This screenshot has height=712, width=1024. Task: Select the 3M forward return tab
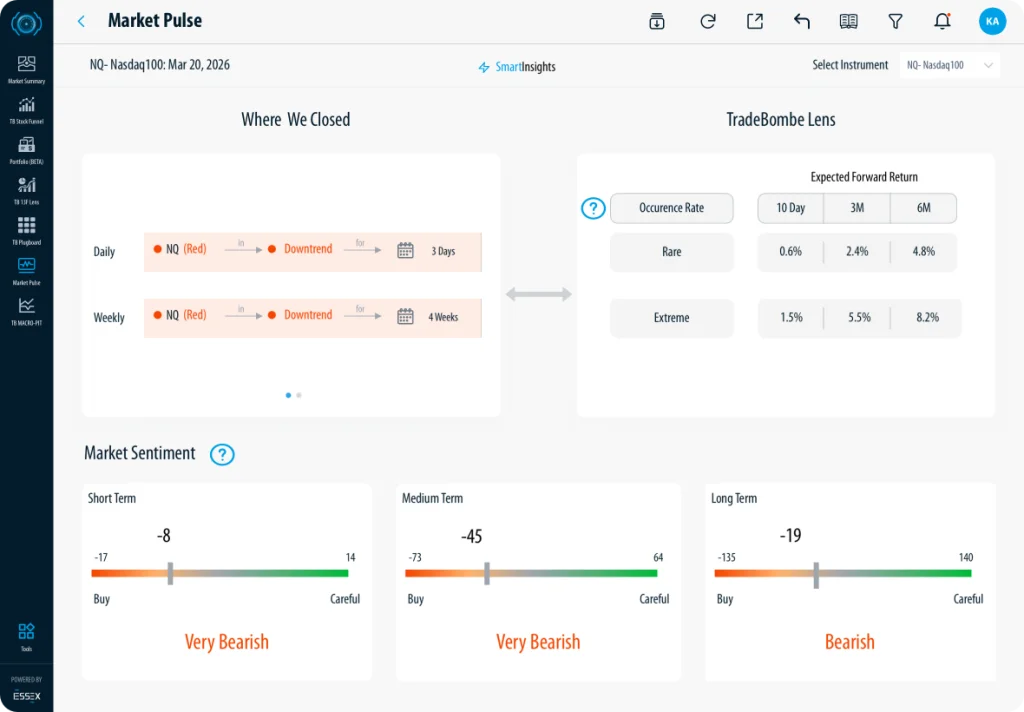pos(856,208)
